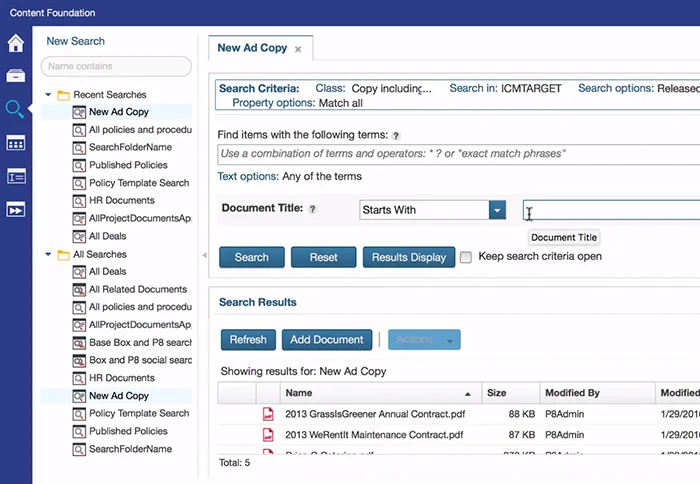Click the PDF icon for GrassIsGreener contract
The image size is (700, 484).
click(268, 414)
